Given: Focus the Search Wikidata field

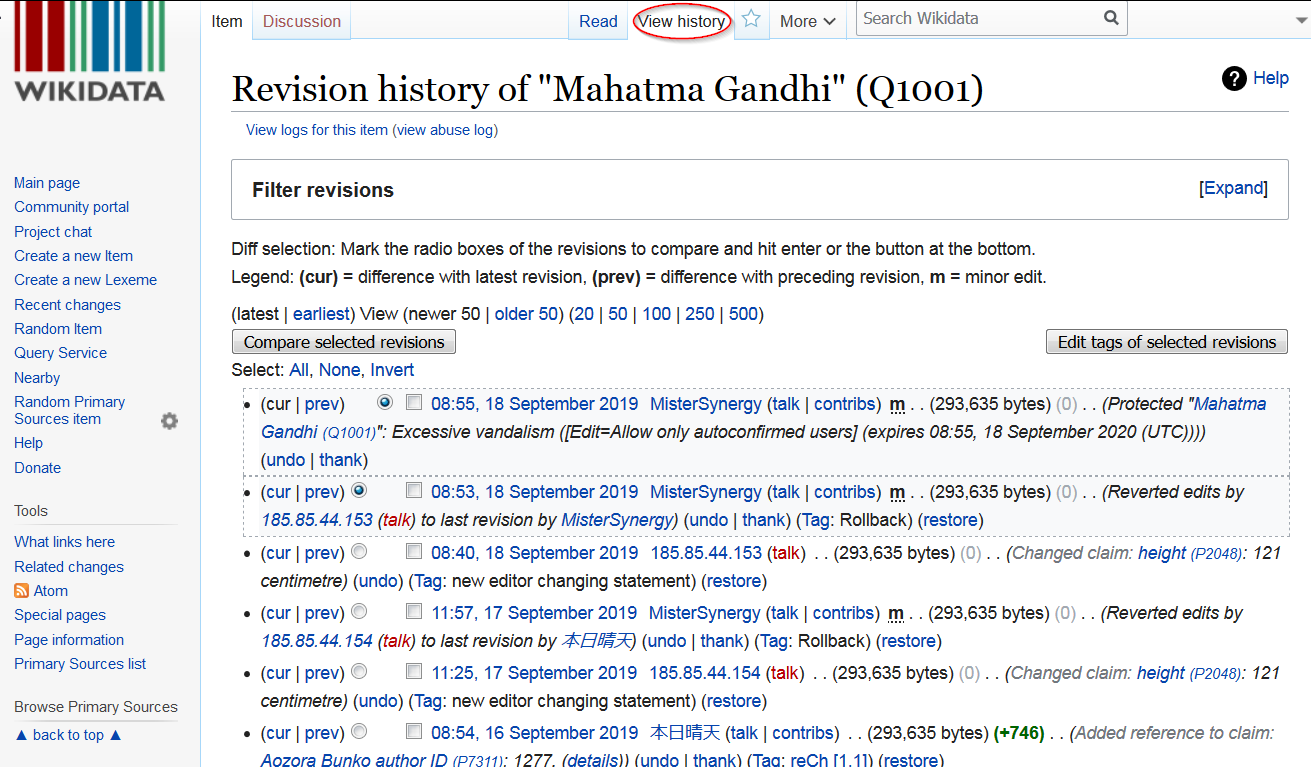Looking at the screenshot, I should pos(978,18).
